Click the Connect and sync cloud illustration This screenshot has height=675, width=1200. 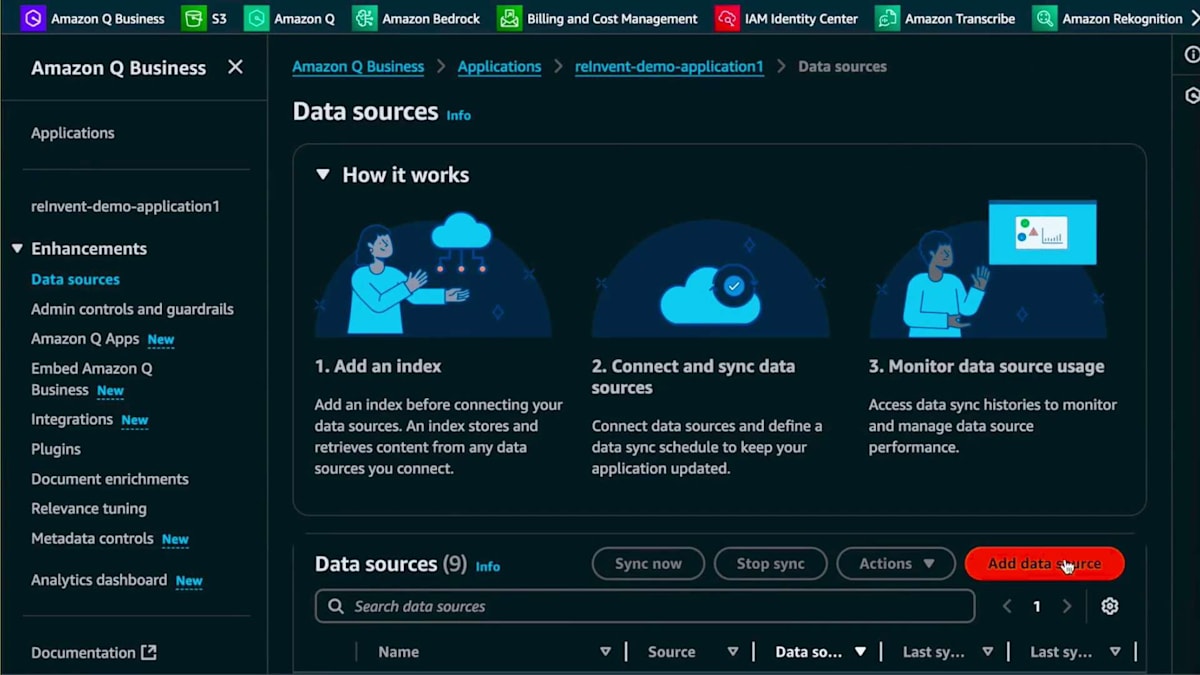pyautogui.click(x=710, y=279)
